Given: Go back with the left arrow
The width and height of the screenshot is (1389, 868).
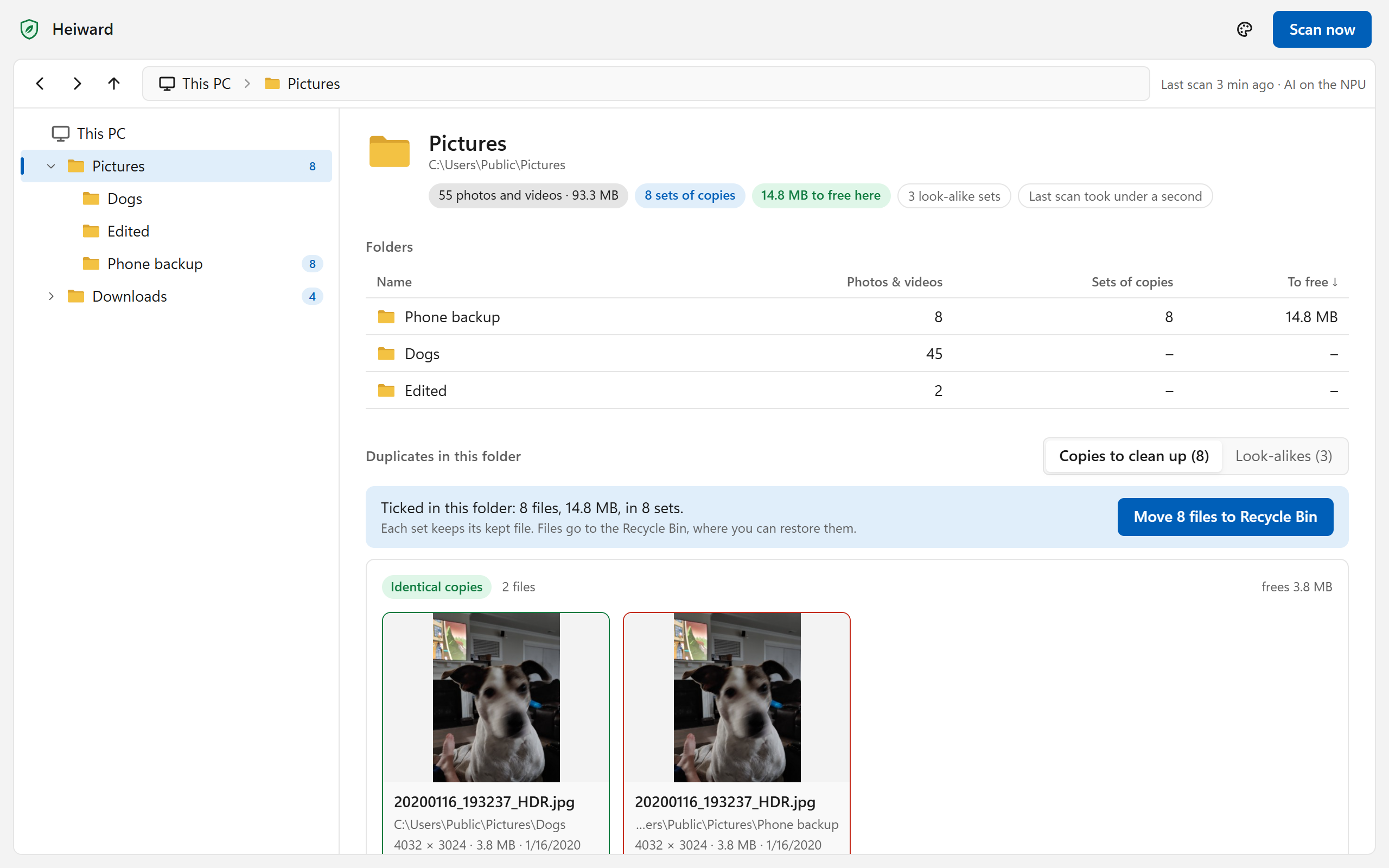Looking at the screenshot, I should click(40, 84).
